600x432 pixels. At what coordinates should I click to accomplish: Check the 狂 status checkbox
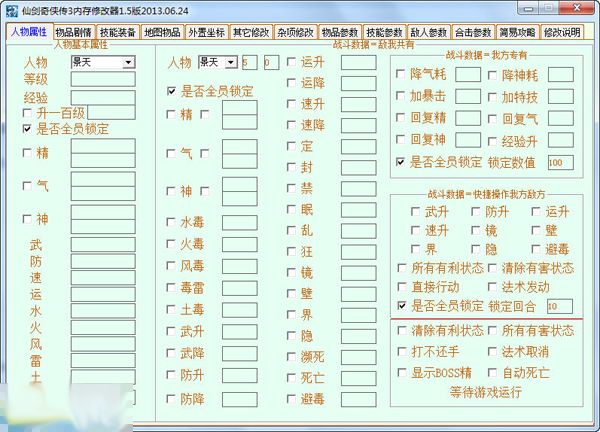coord(291,251)
